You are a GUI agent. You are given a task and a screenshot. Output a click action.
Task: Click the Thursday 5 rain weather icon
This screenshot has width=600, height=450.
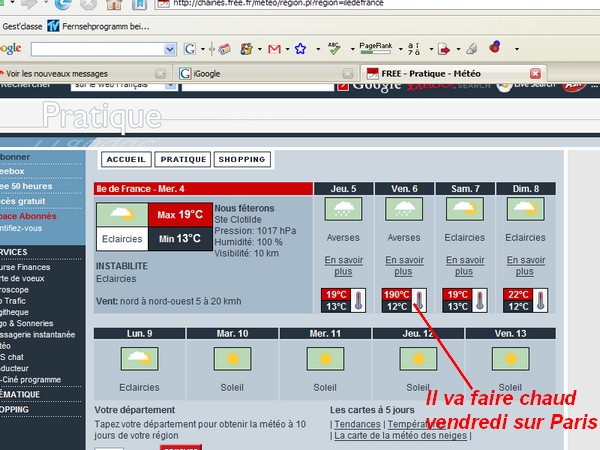coord(343,211)
